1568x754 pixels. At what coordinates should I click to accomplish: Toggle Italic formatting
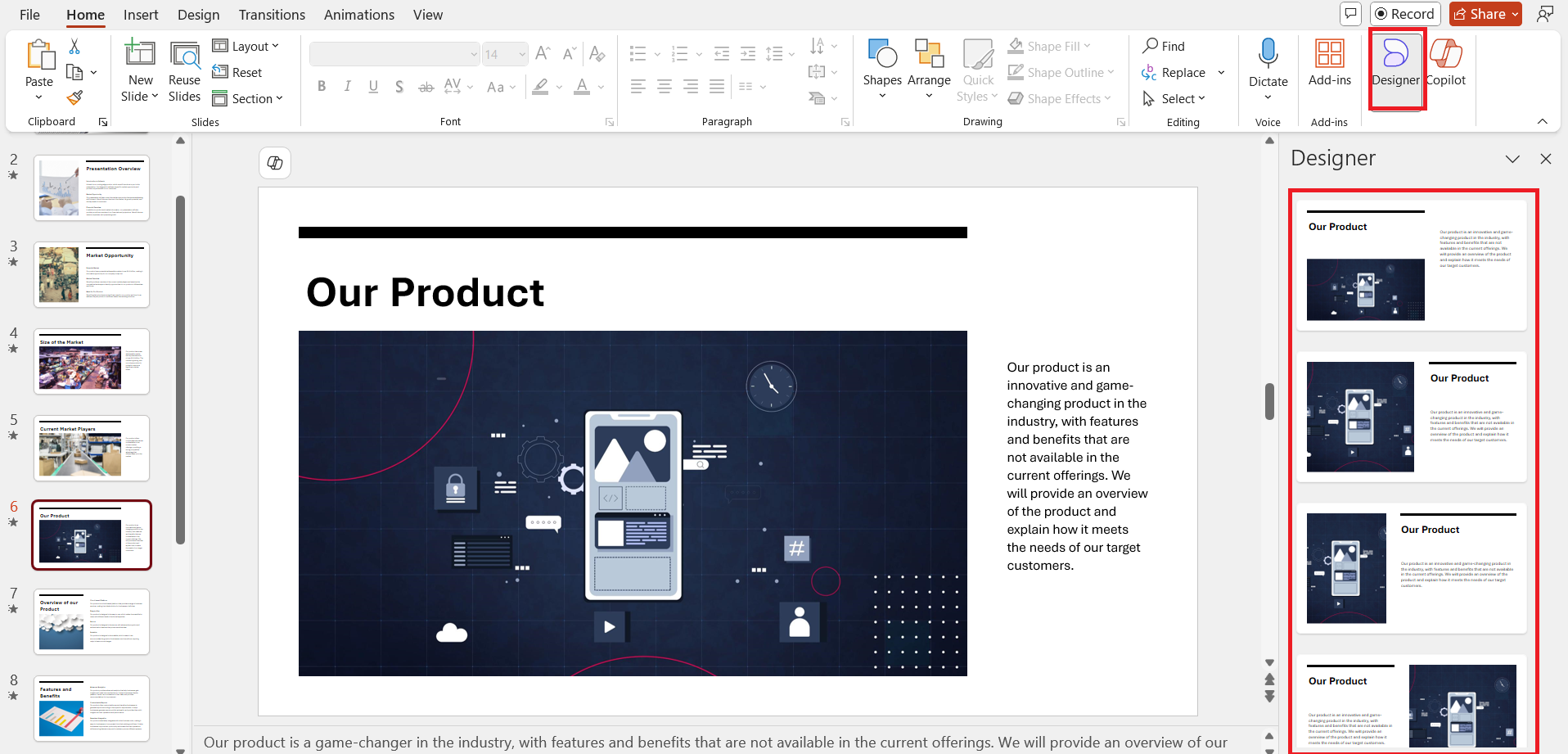[x=348, y=86]
